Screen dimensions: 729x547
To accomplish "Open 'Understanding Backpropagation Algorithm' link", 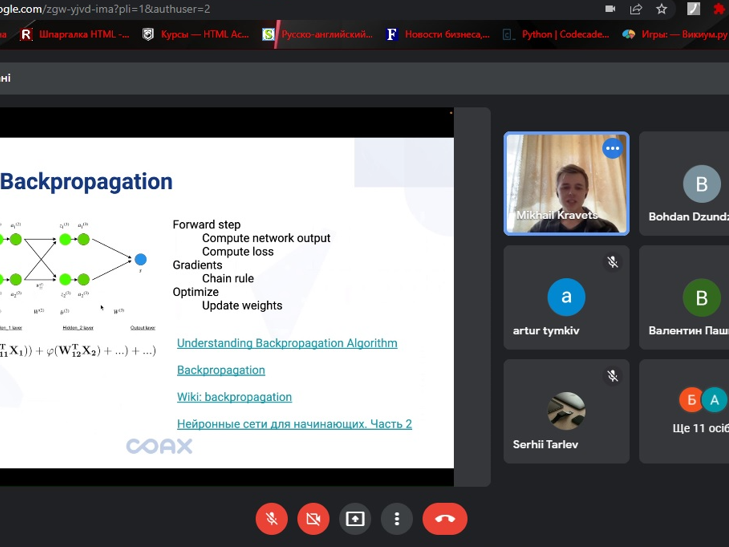I will point(287,343).
